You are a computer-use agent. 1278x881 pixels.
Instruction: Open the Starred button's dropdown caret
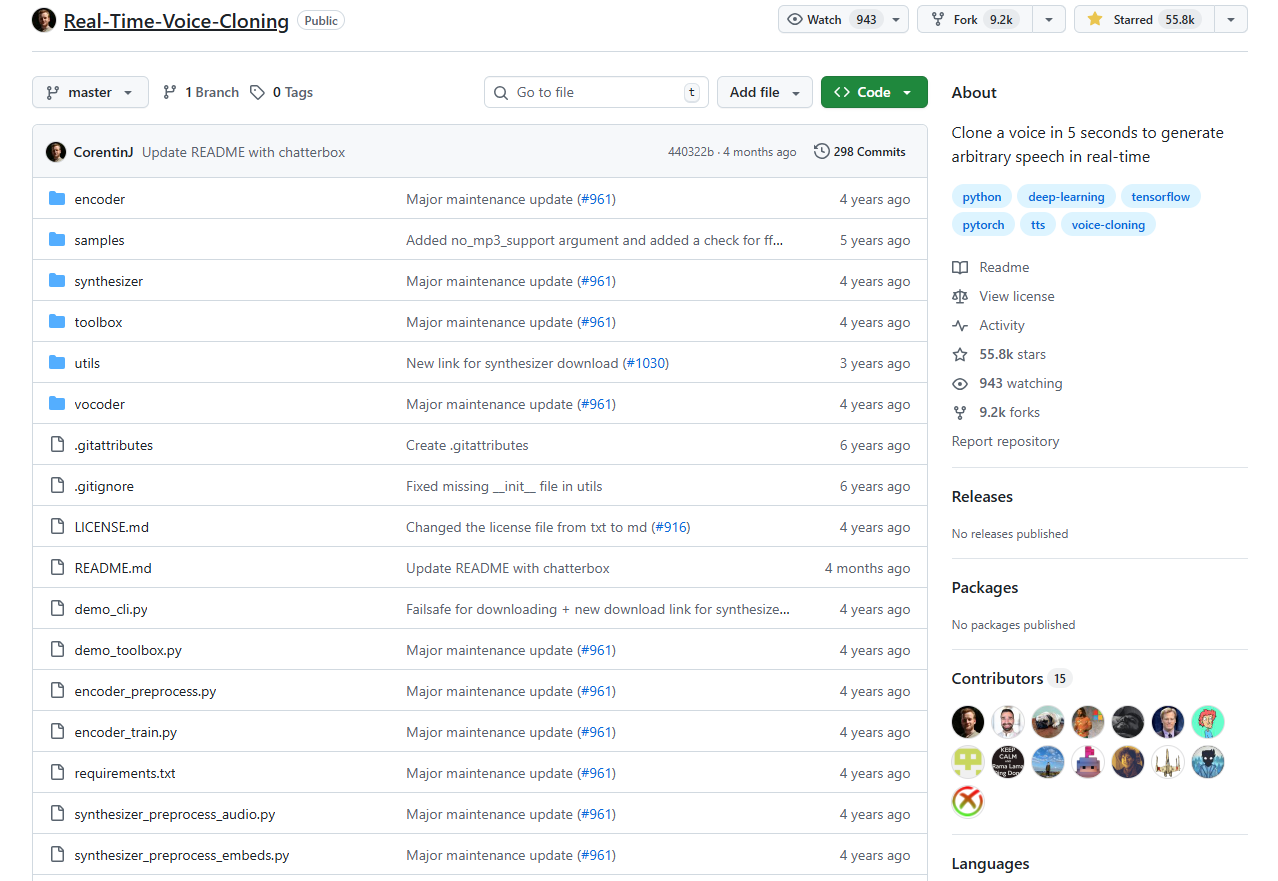(1231, 18)
